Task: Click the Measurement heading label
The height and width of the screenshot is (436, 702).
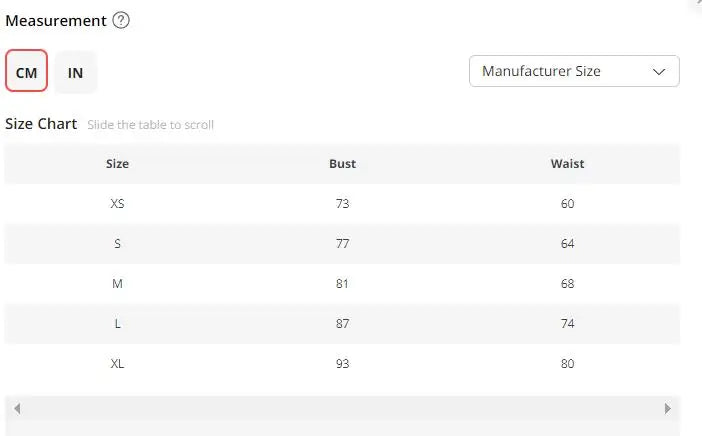Action: 56,21
